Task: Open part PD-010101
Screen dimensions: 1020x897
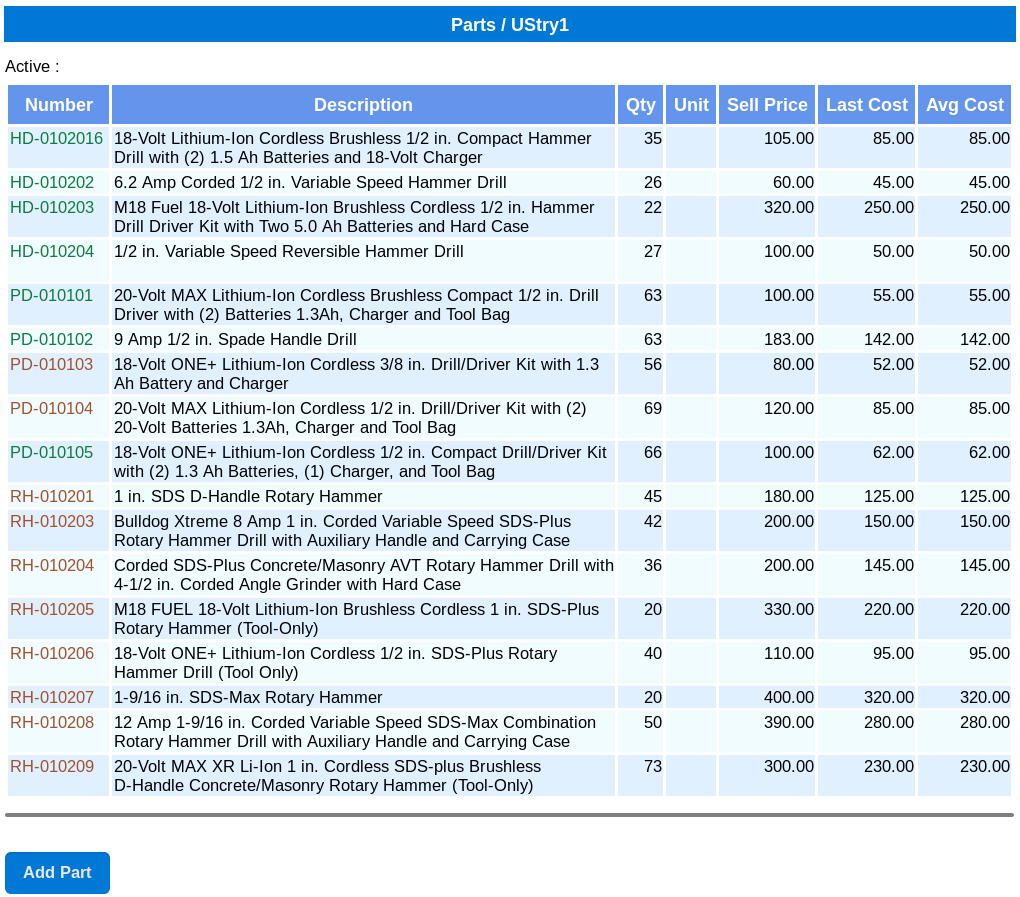Action: (x=51, y=295)
